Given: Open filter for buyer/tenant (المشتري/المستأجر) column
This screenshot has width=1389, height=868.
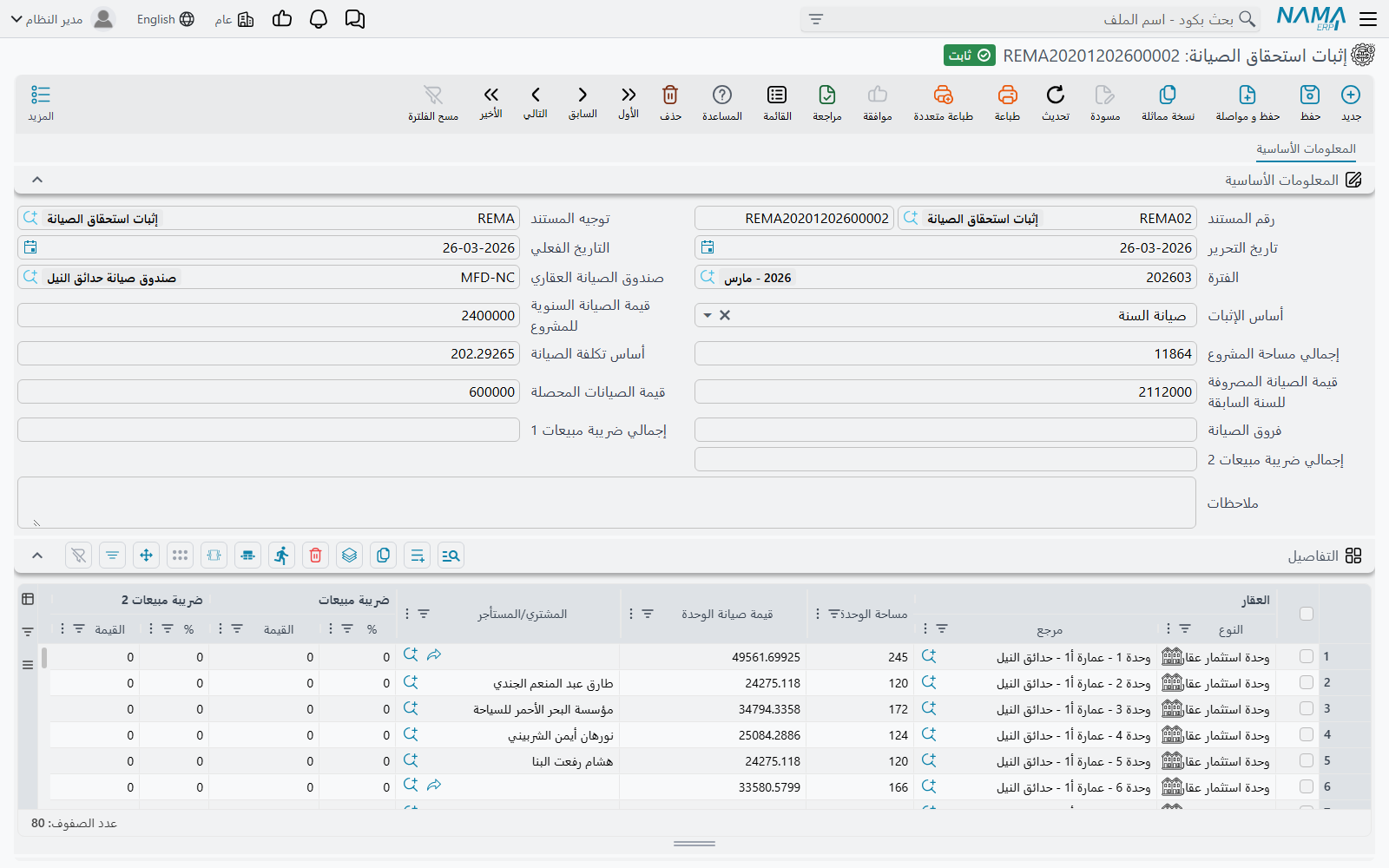Looking at the screenshot, I should pyautogui.click(x=424, y=614).
